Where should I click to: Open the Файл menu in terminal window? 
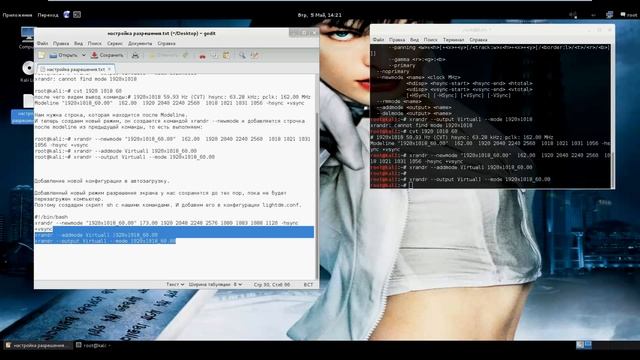378,40
